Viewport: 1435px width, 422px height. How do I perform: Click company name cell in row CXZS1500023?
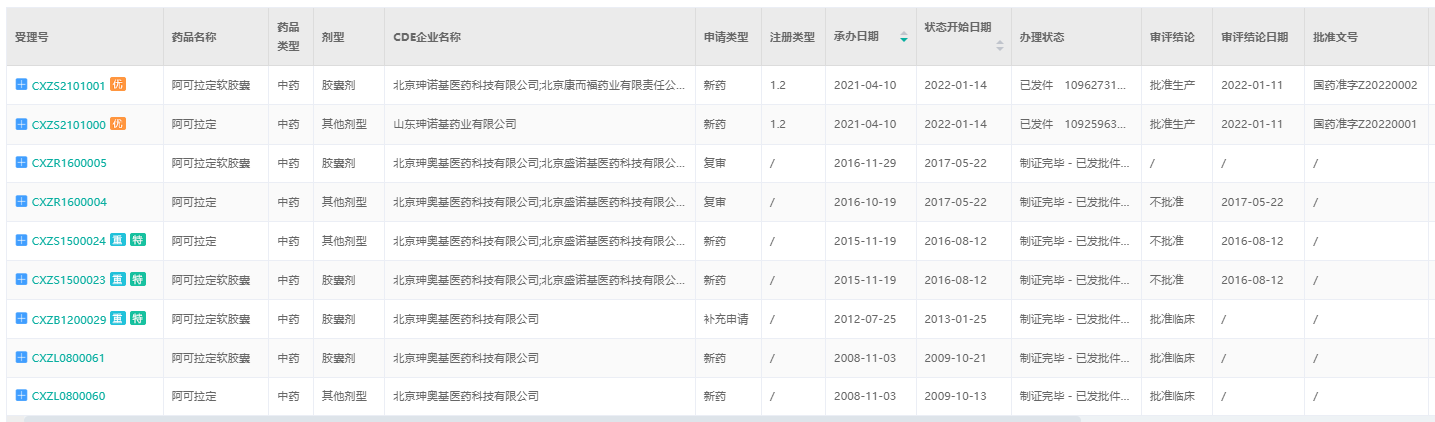coord(539,281)
